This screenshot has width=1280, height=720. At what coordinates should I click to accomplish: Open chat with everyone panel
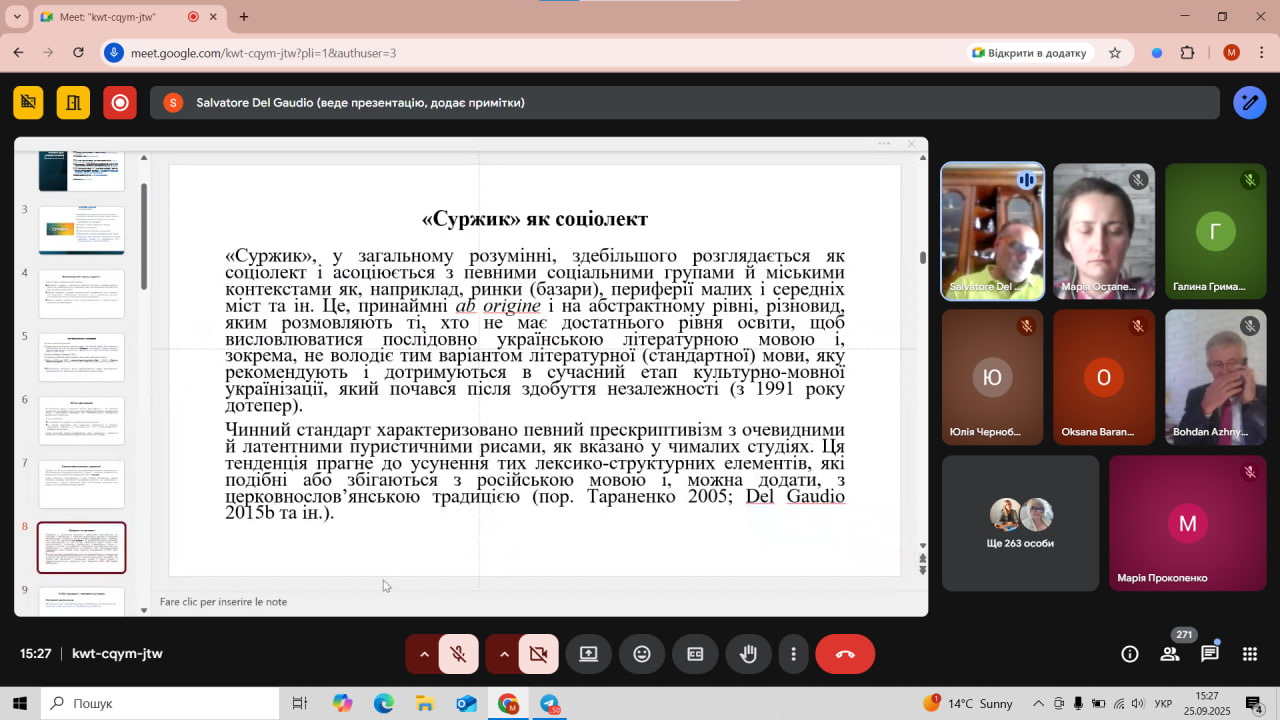1209,654
